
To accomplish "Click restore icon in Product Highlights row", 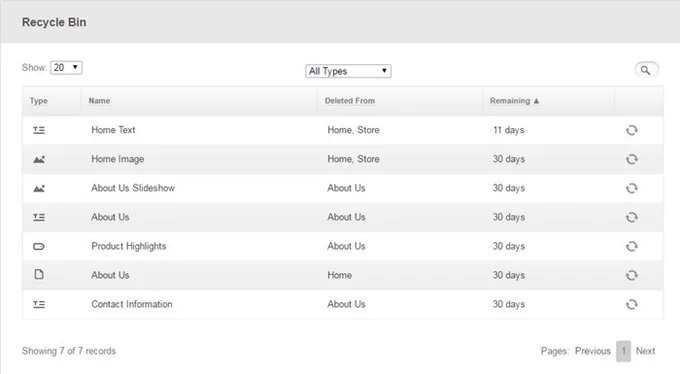I will click(631, 246).
